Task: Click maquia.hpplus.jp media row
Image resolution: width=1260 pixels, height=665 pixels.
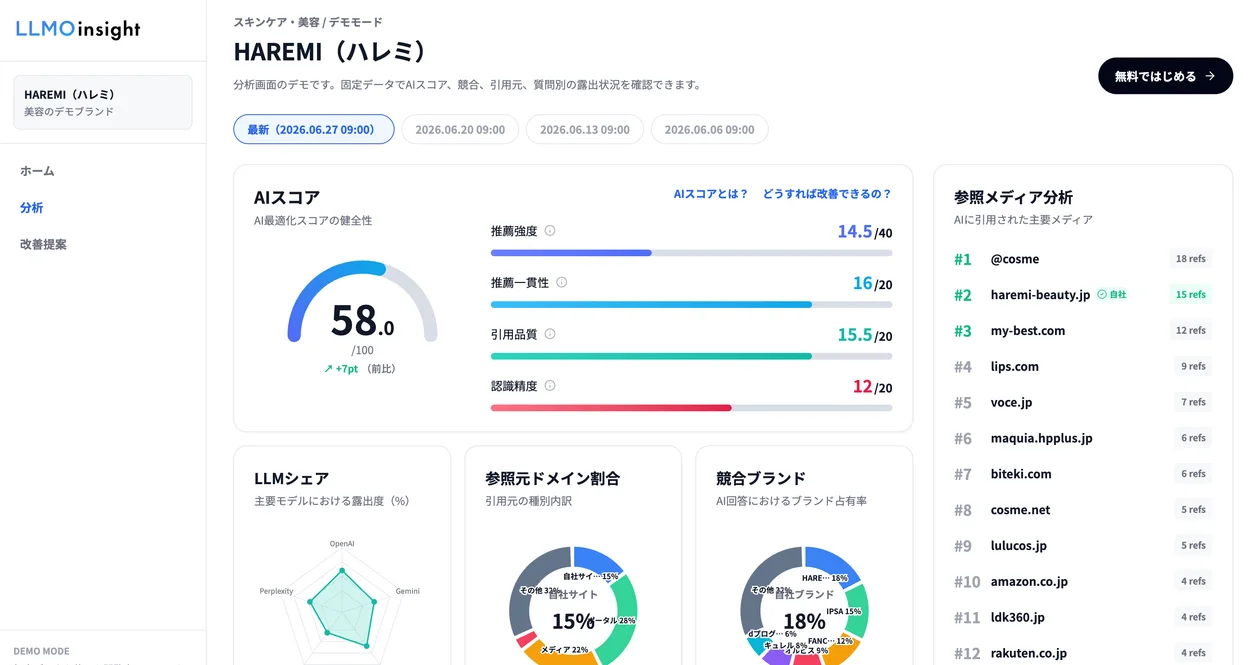Action: point(1083,438)
